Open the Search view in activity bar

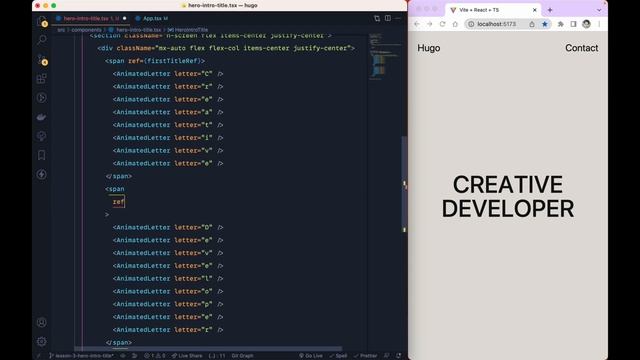click(42, 40)
